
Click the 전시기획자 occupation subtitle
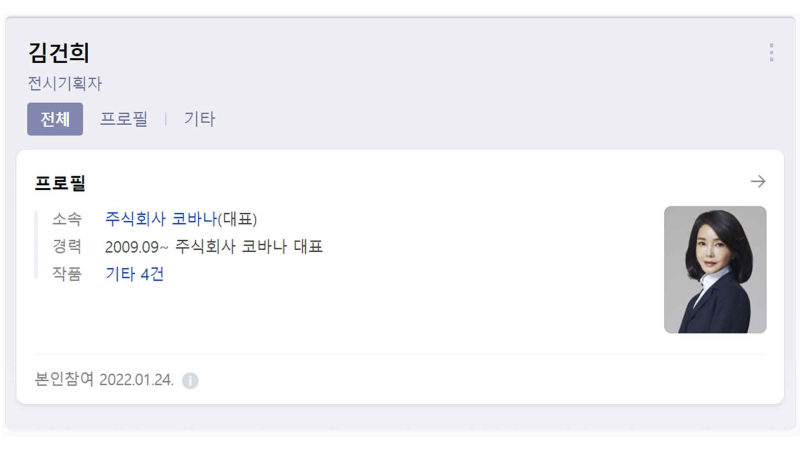point(65,84)
